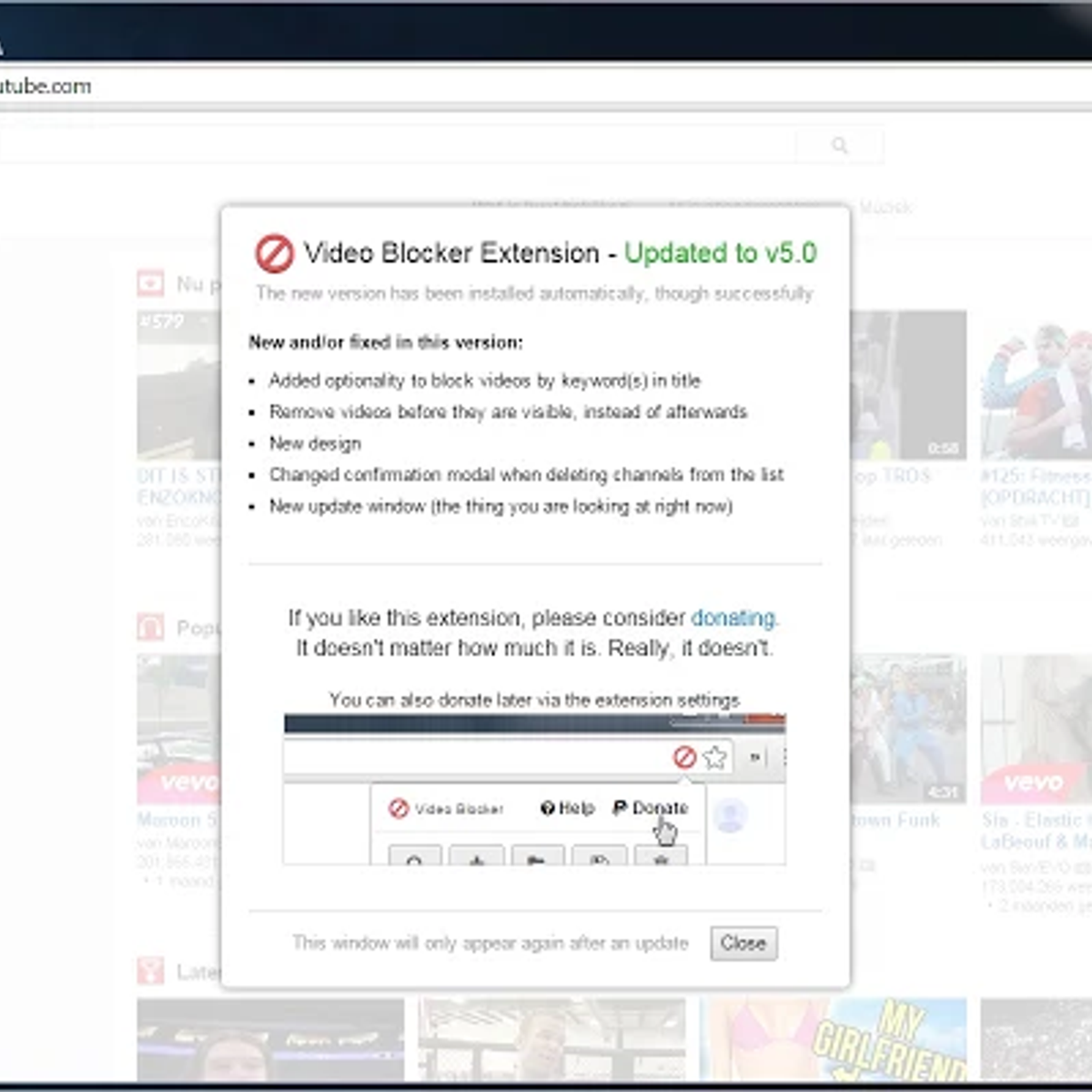The width and height of the screenshot is (1092, 1092).
Task: Click the Help question mark icon
Action: [547, 808]
